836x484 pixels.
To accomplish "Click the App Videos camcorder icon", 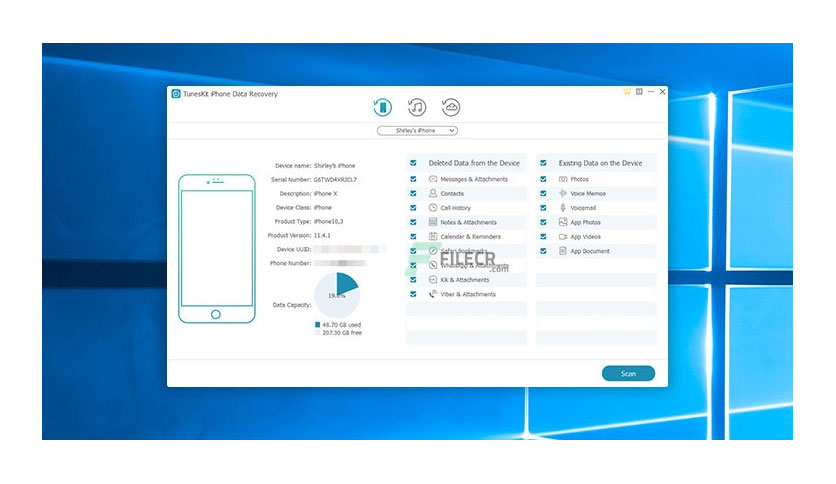I will point(562,236).
